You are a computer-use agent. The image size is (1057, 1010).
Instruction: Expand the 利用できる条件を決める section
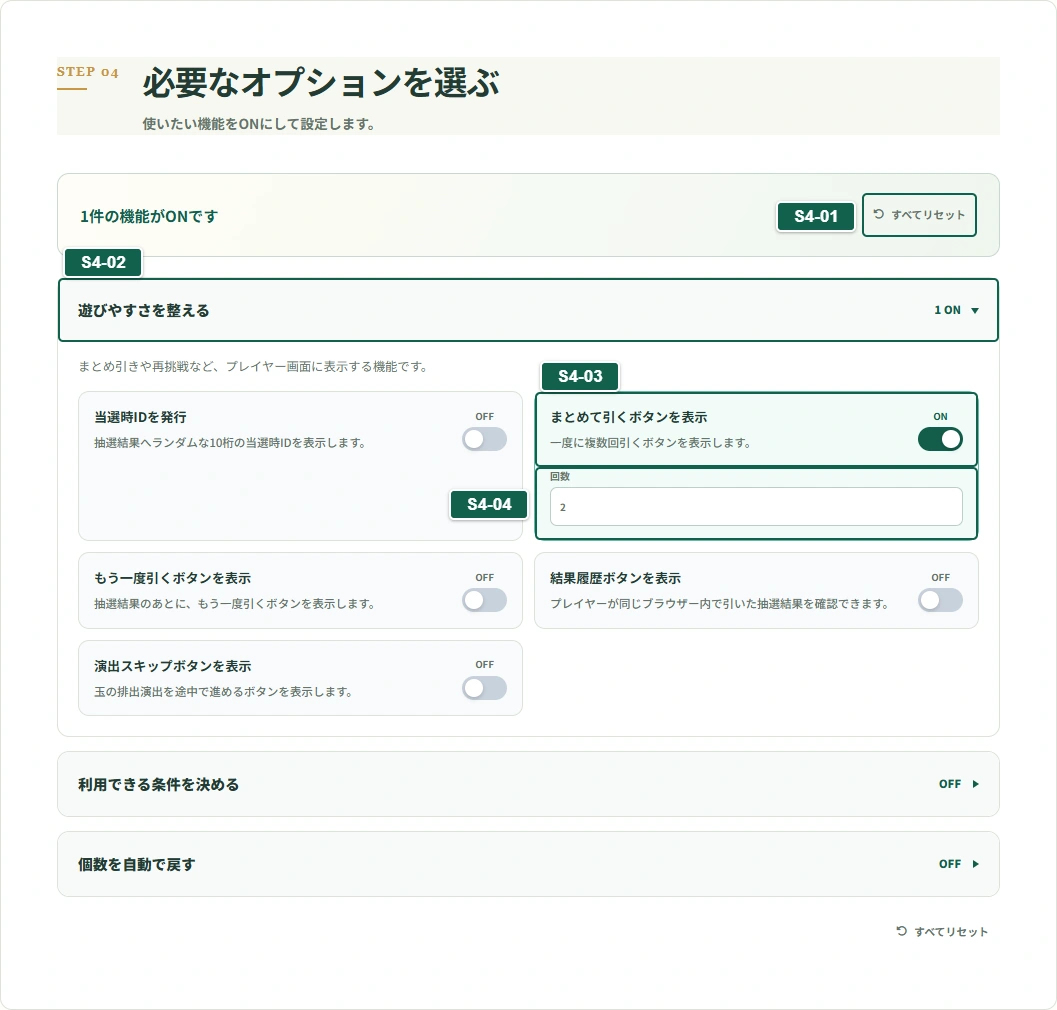click(x=528, y=784)
